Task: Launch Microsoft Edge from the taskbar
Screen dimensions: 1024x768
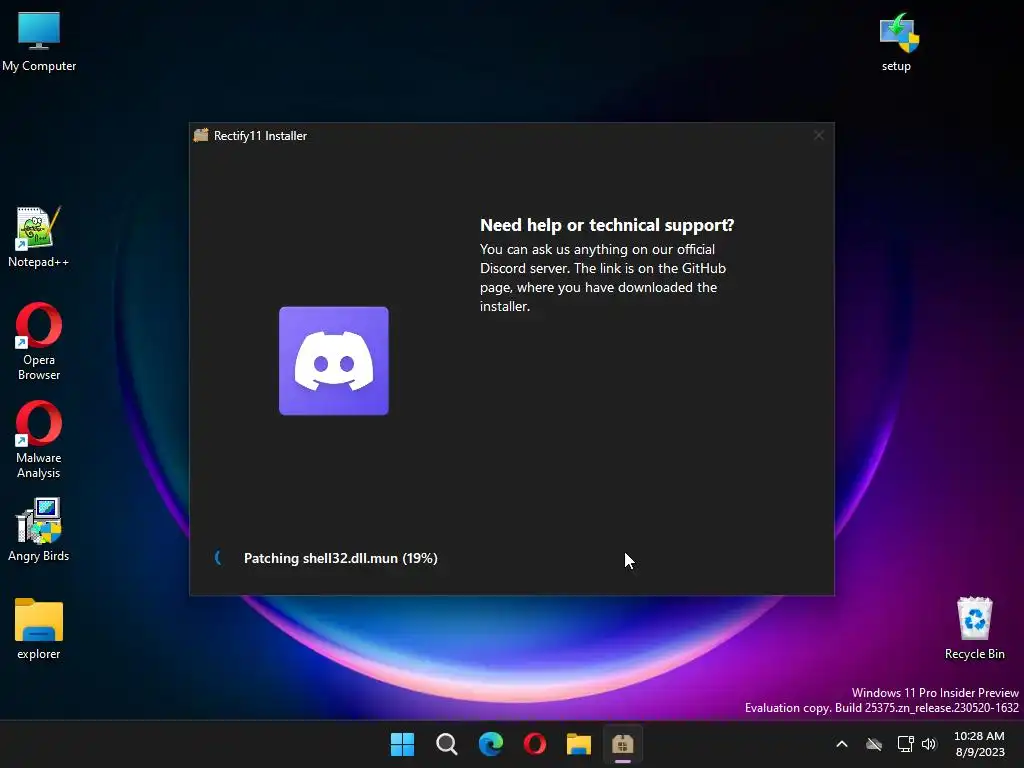Action: coord(490,744)
